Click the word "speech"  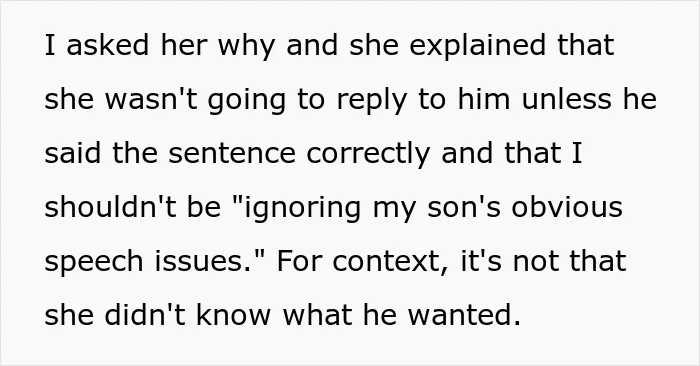[94, 264]
